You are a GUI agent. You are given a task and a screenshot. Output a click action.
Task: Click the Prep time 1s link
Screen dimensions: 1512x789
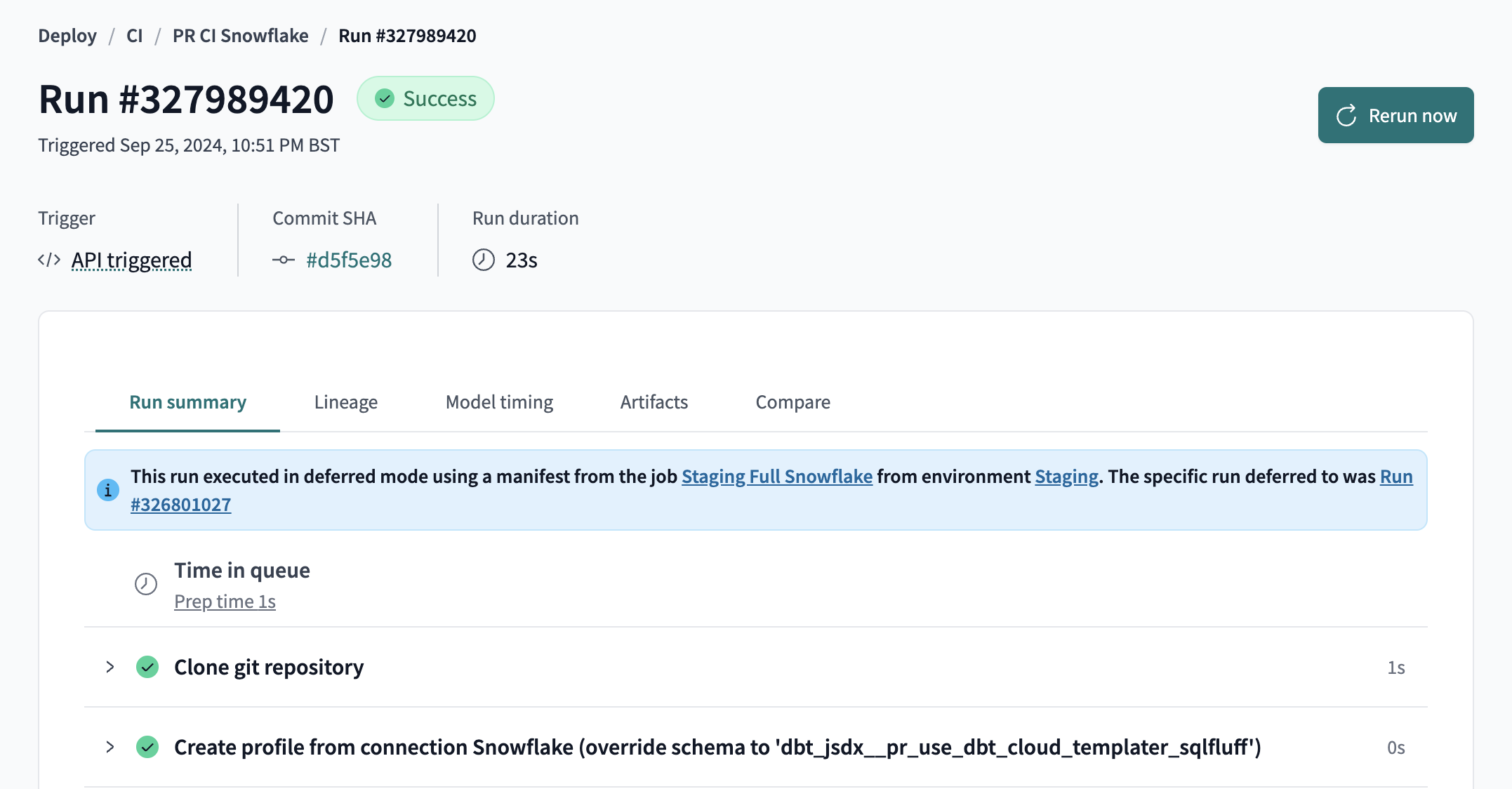[x=225, y=601]
